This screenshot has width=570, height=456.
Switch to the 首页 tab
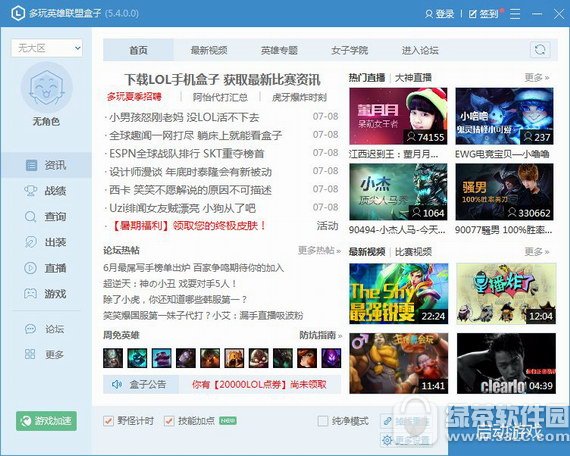pos(139,50)
